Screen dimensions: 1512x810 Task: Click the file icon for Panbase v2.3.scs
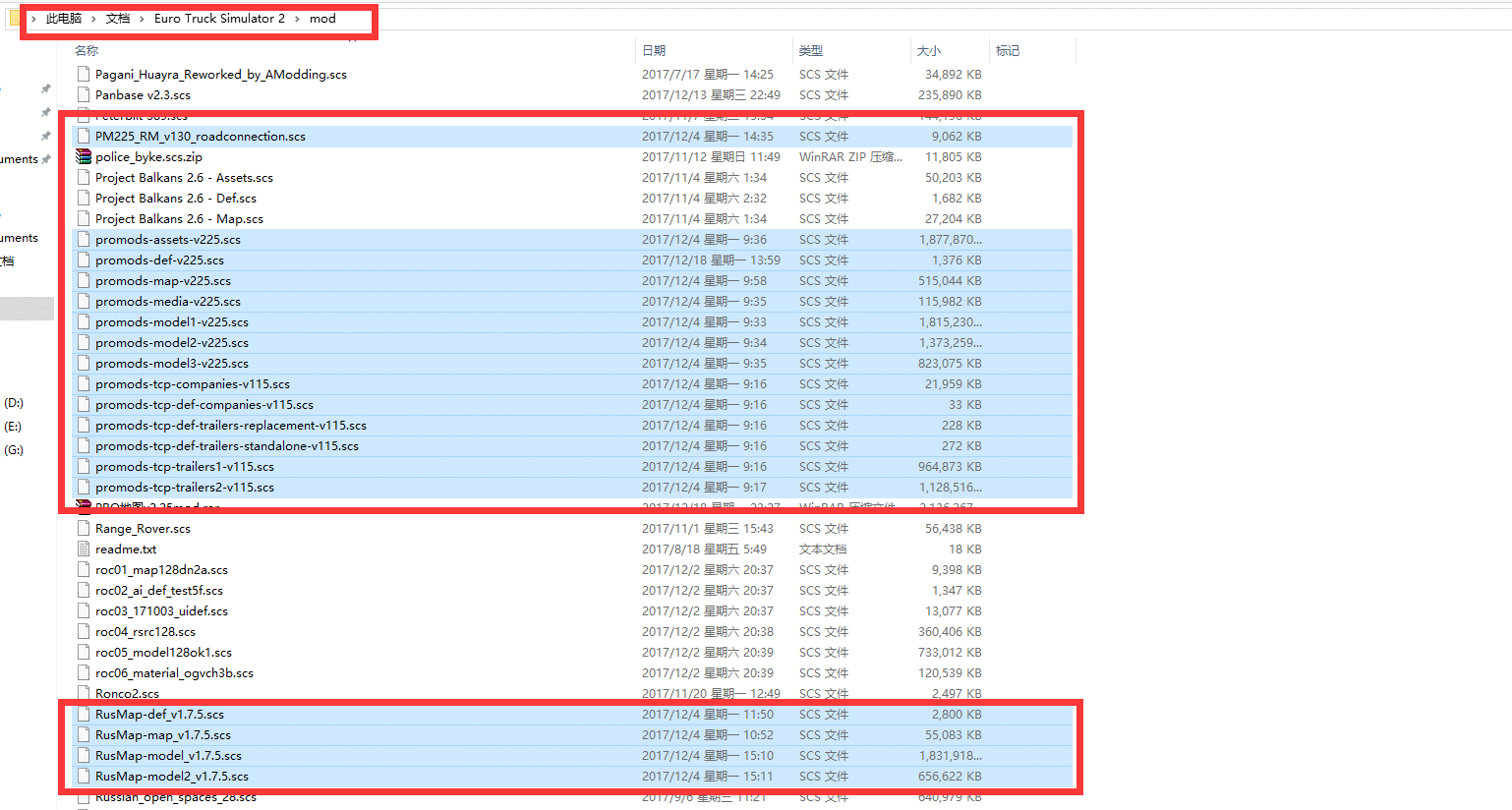[84, 95]
